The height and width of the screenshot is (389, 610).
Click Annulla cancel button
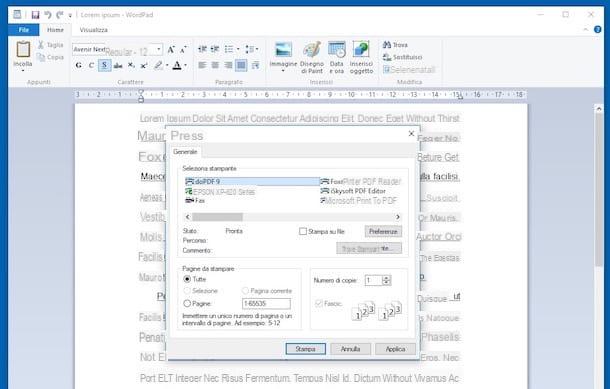tap(351, 349)
